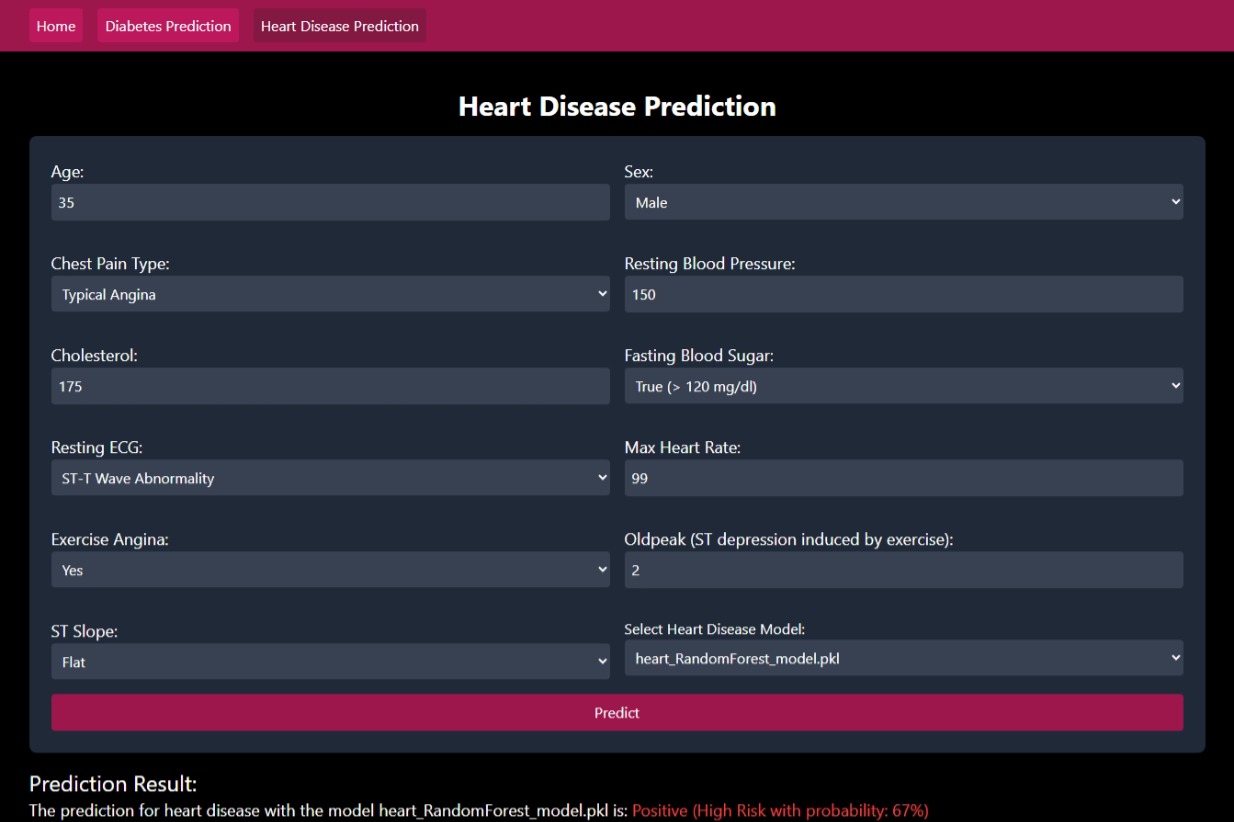Open the Exercise Angina dropdown

(x=330, y=570)
